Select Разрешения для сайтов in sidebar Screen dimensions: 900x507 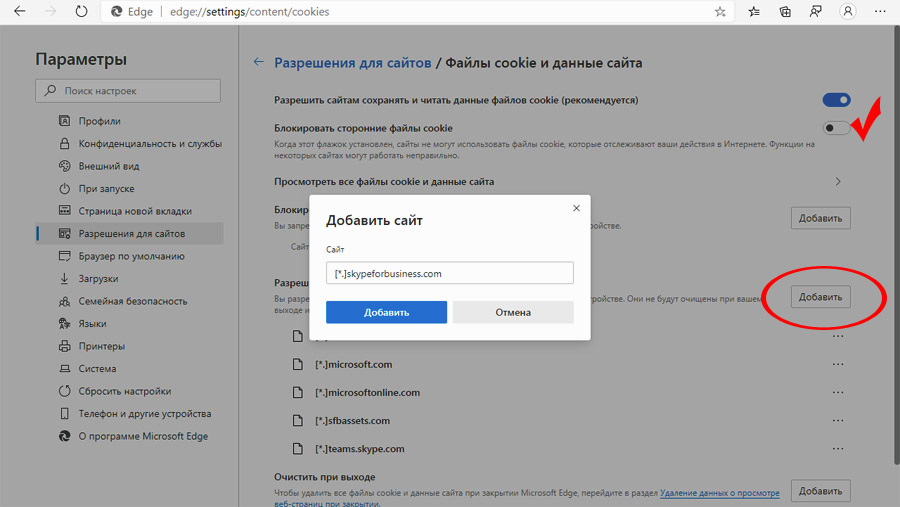click(x=129, y=234)
